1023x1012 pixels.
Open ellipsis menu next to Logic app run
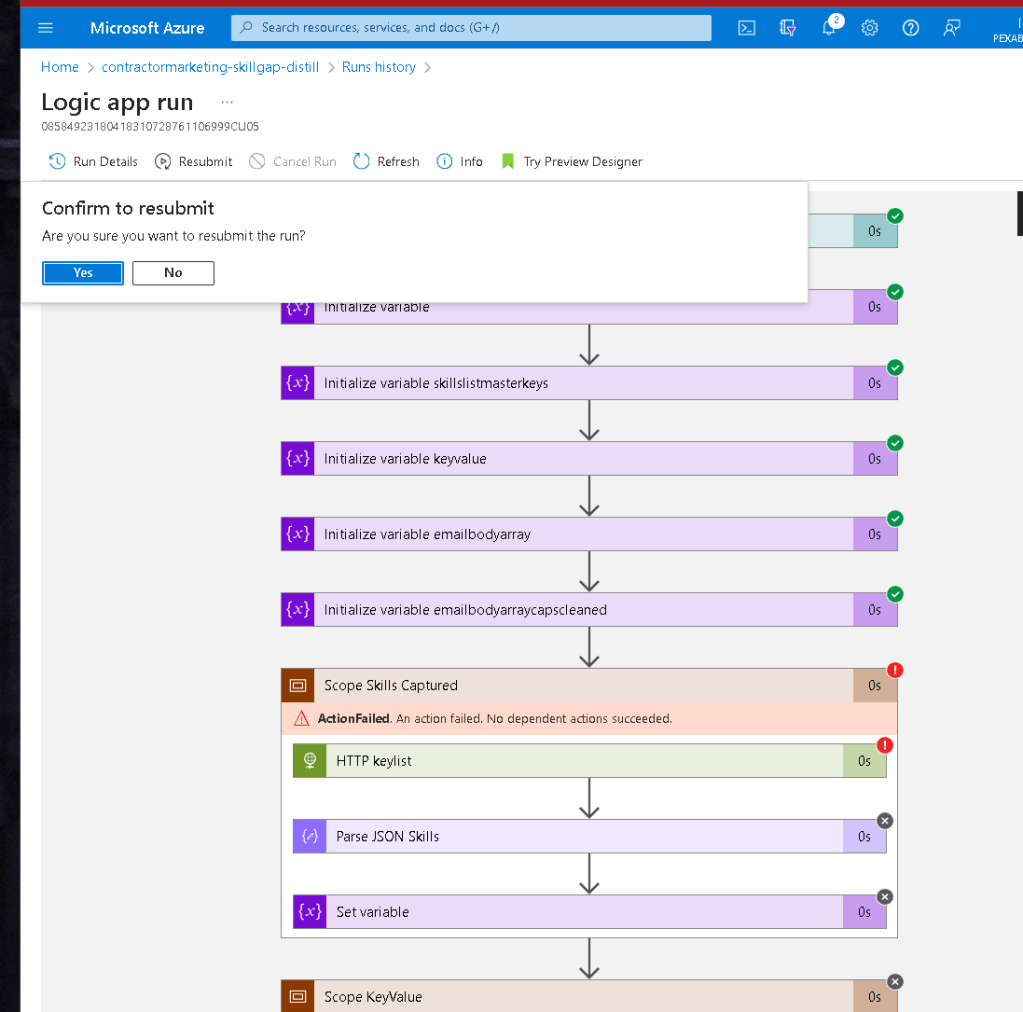pyautogui.click(x=227, y=102)
